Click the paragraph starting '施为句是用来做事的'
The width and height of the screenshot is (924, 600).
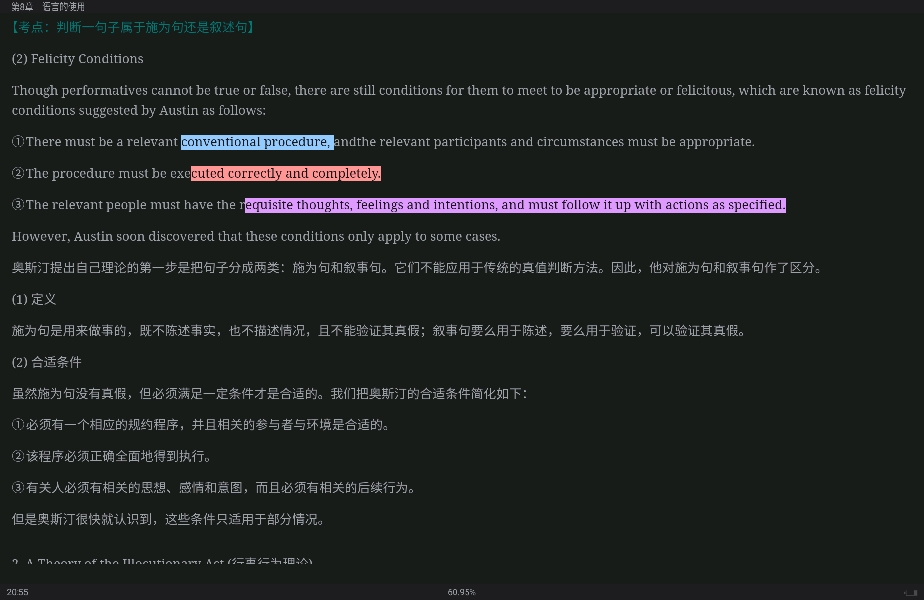(378, 331)
